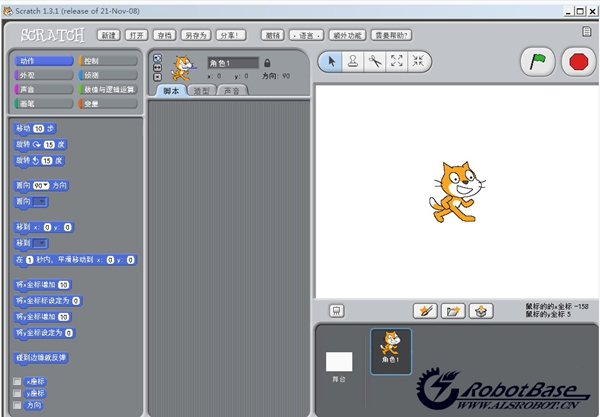600x417 pixels.
Task: Check the 方向 reporter checkbox
Action: [x=17, y=405]
